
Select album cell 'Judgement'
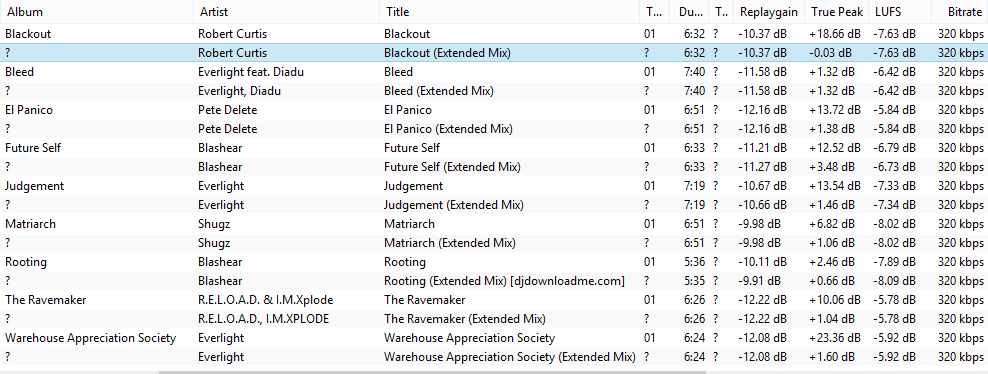point(35,186)
